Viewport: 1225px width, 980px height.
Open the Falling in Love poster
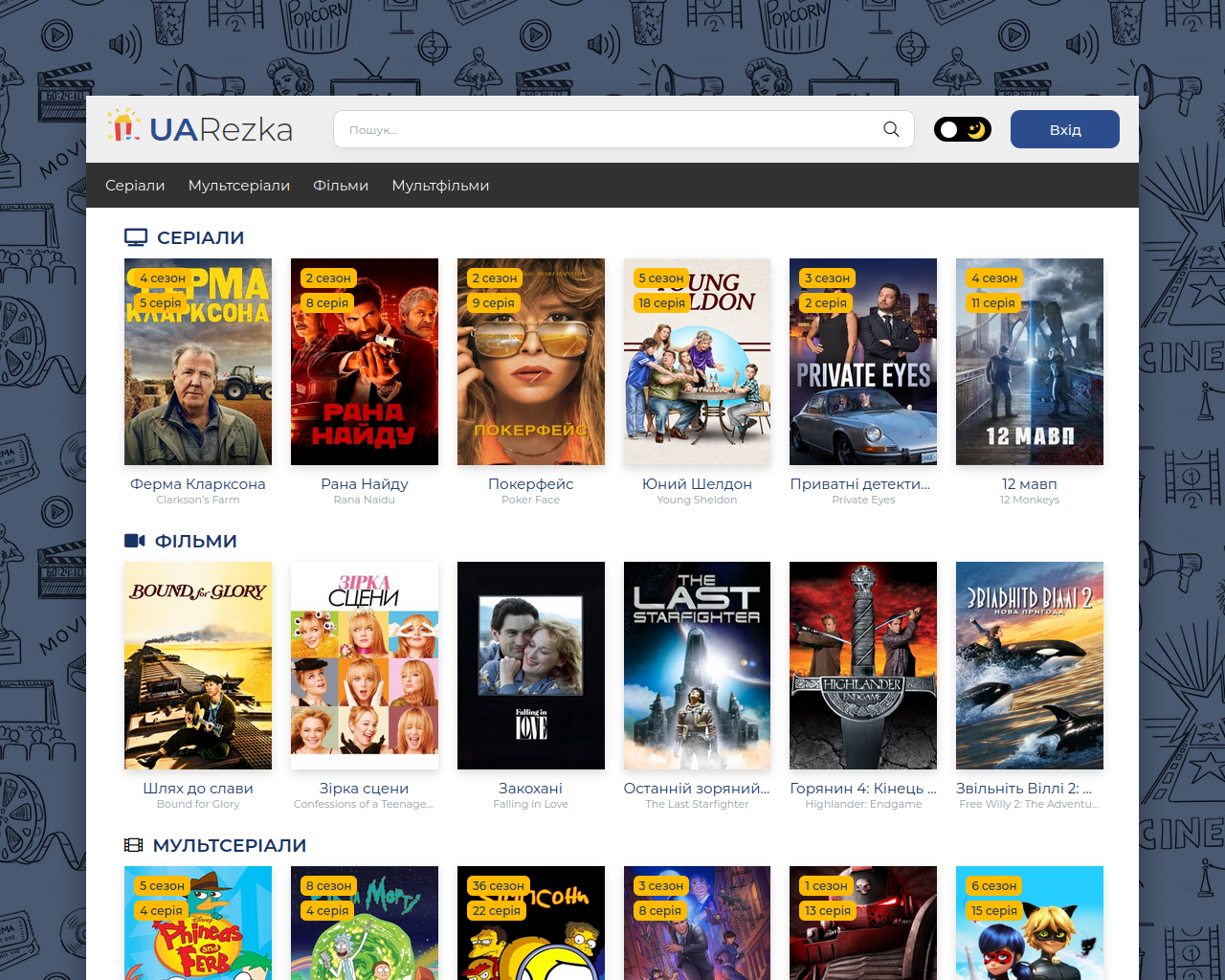coord(531,665)
